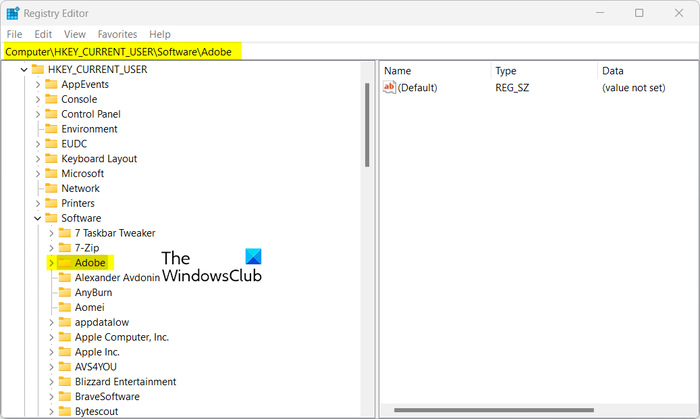Click the Console folder icon
The image size is (700, 419).
51,99
